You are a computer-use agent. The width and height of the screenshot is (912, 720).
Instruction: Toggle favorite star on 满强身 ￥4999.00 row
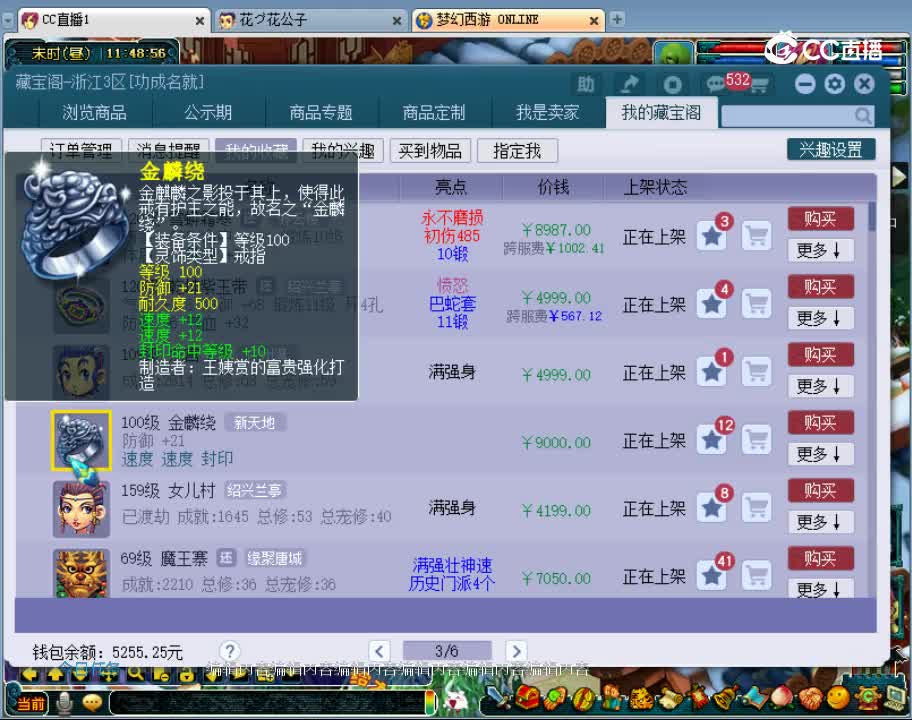click(711, 372)
